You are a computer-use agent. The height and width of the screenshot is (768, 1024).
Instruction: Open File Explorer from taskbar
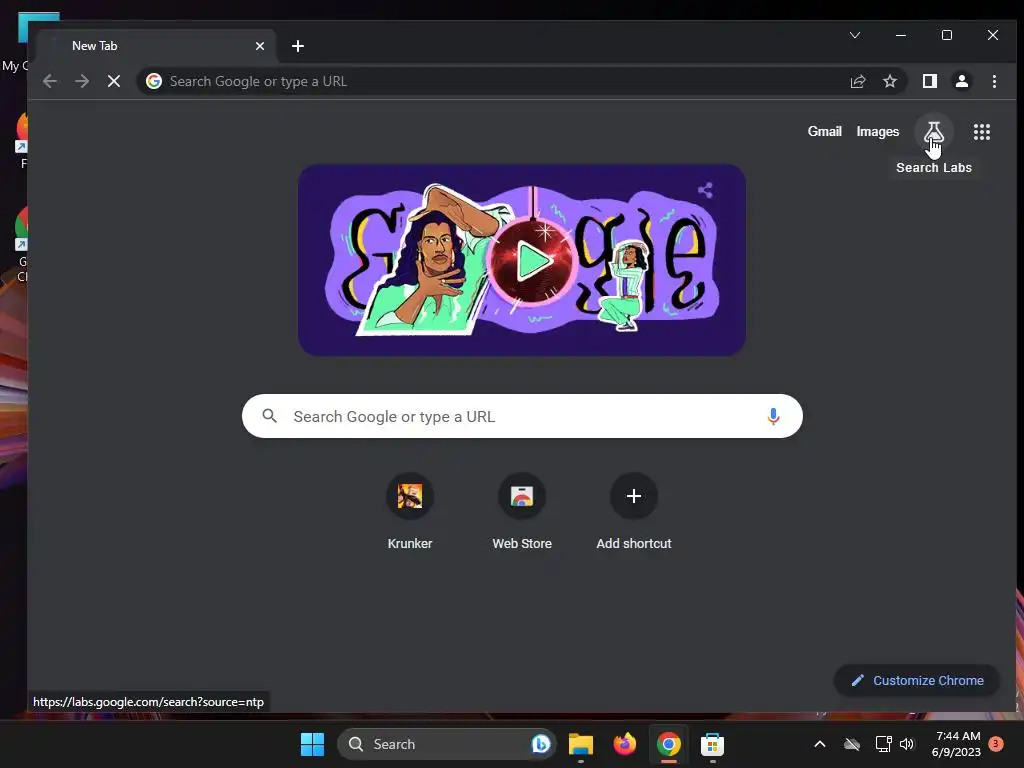click(x=581, y=744)
